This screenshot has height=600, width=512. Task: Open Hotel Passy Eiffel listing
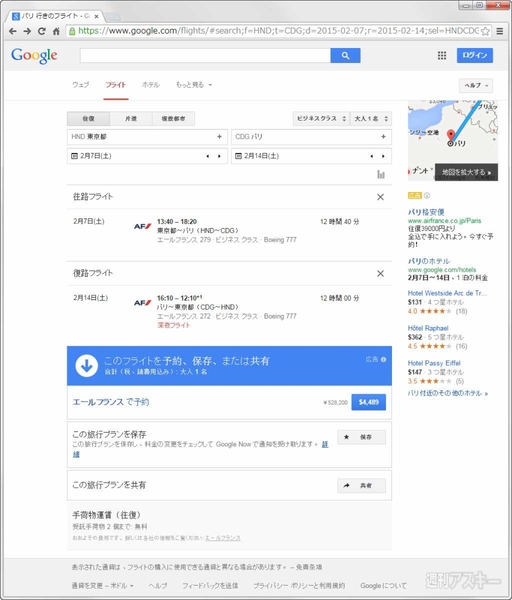click(434, 363)
